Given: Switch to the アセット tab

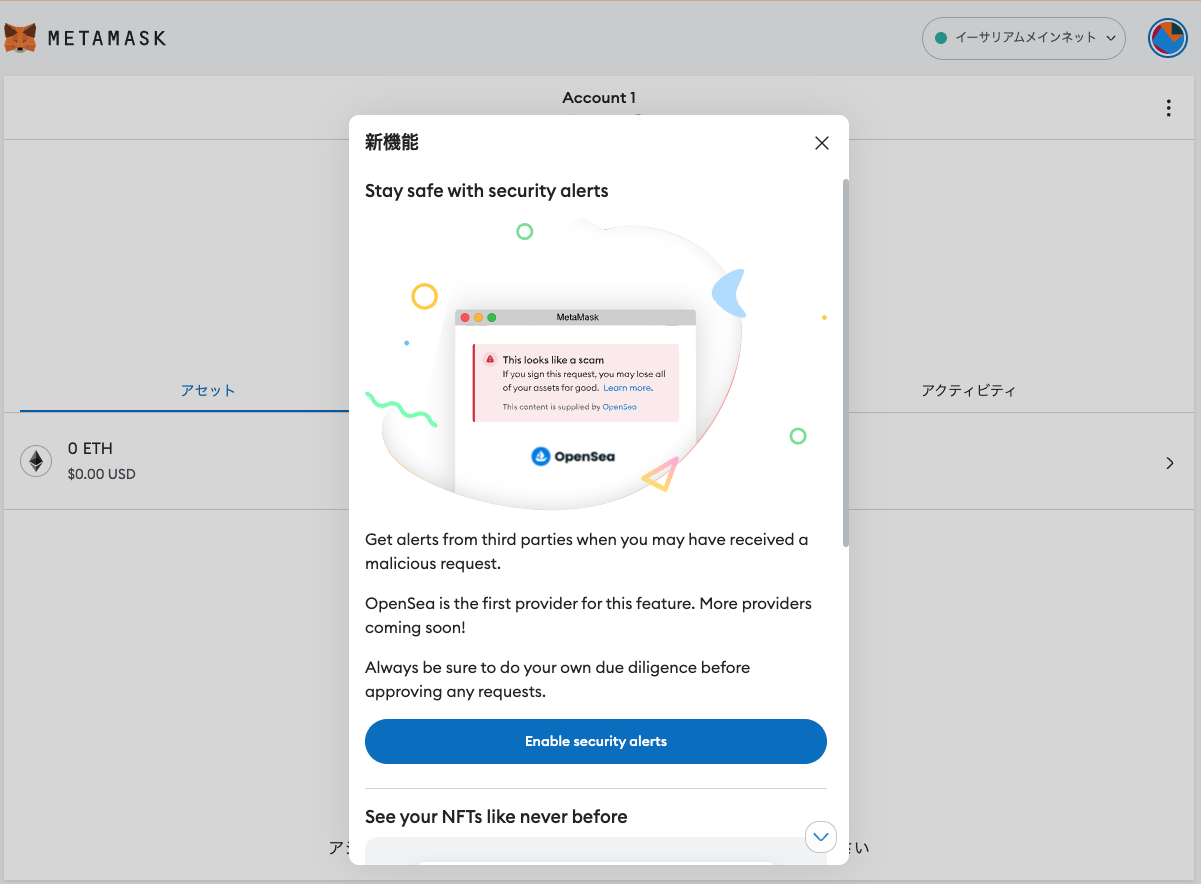Looking at the screenshot, I should [208, 391].
